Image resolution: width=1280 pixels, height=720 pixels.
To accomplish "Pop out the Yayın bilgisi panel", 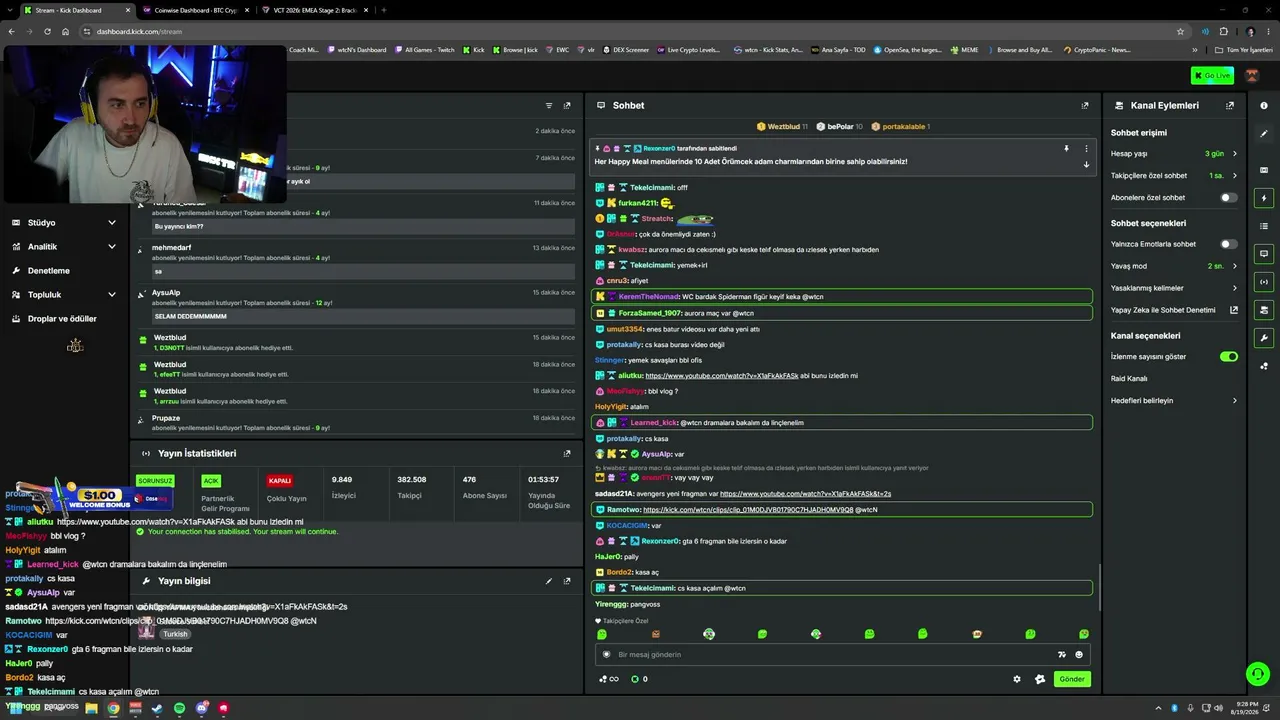I will coord(567,581).
